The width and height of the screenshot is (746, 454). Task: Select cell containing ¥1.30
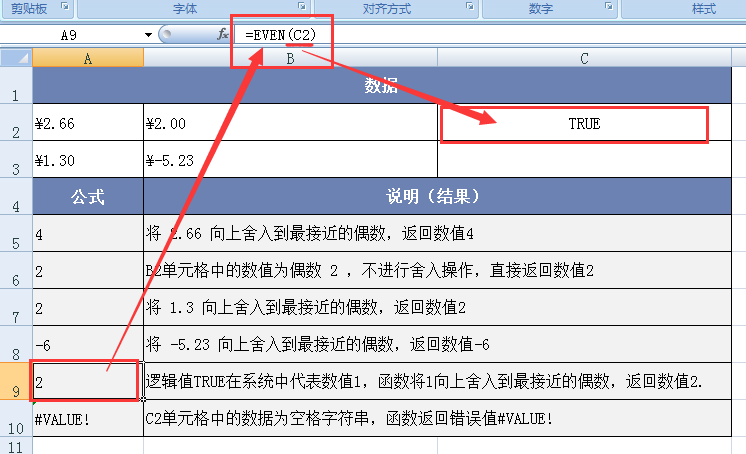[x=88, y=160]
